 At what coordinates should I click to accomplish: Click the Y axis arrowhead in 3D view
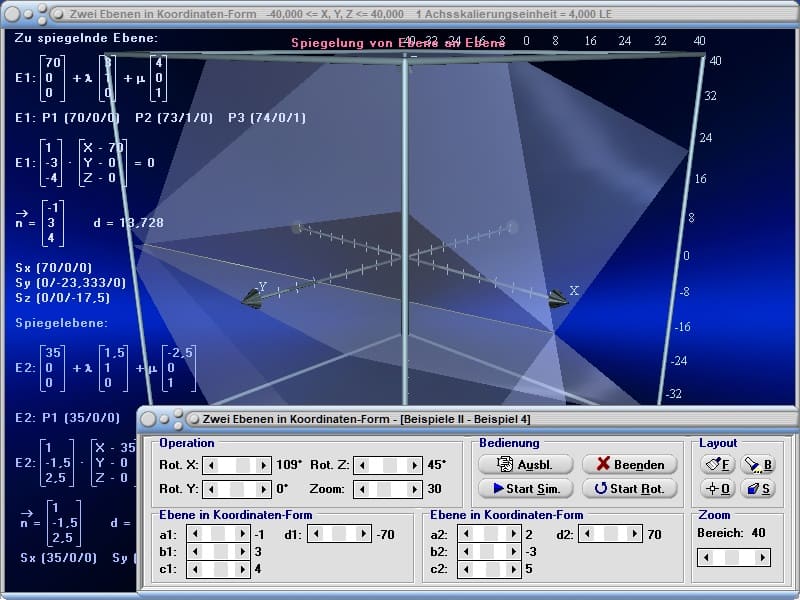click(252, 298)
